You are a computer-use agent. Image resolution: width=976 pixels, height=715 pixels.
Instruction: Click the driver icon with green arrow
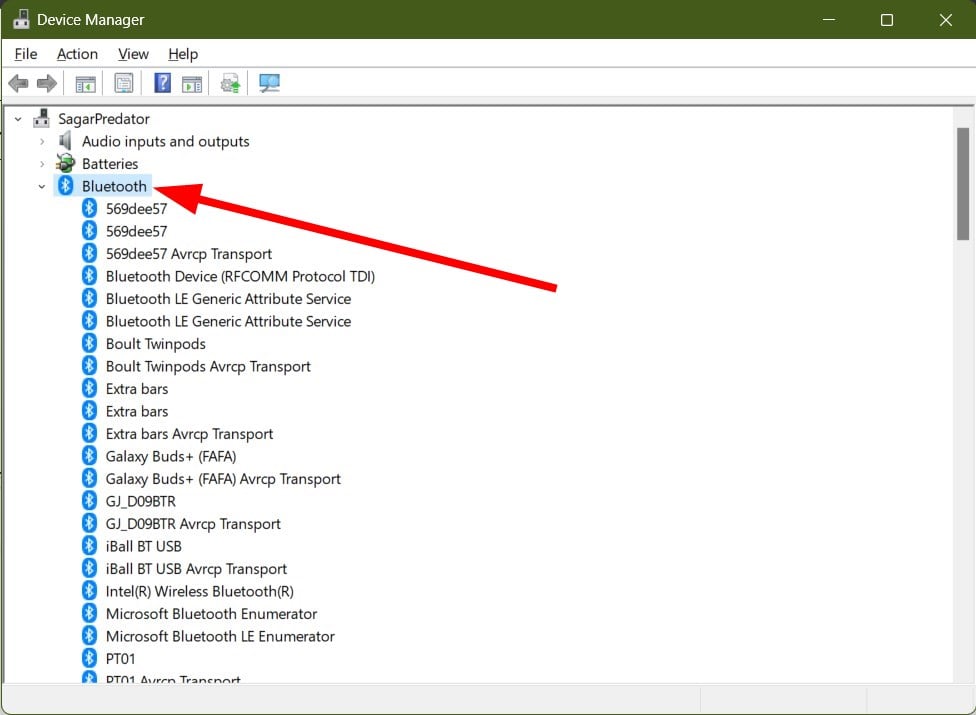click(x=230, y=83)
